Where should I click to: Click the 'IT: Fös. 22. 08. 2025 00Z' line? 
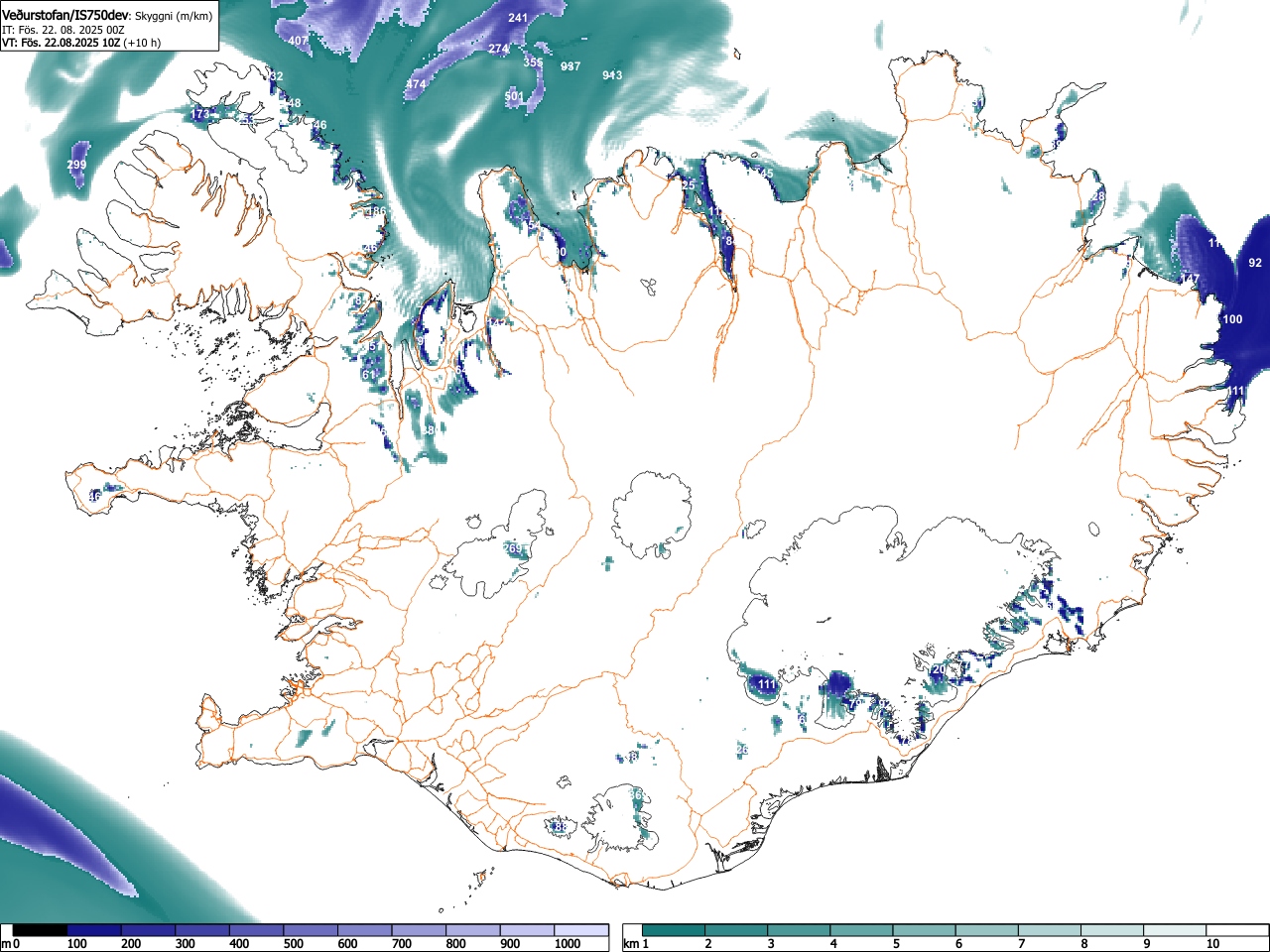pyautogui.click(x=63, y=30)
